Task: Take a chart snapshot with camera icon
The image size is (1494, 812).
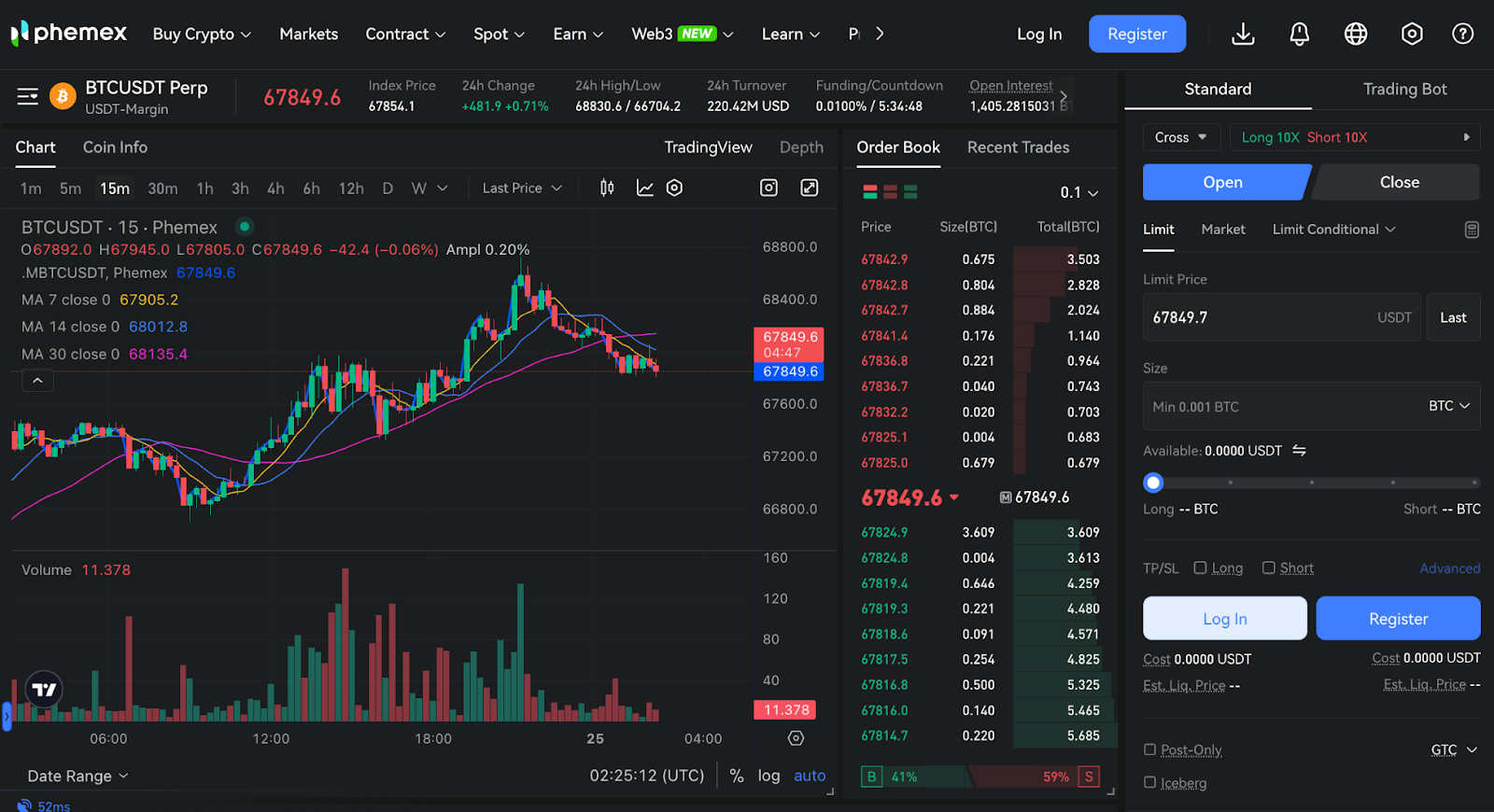Action: point(768,188)
